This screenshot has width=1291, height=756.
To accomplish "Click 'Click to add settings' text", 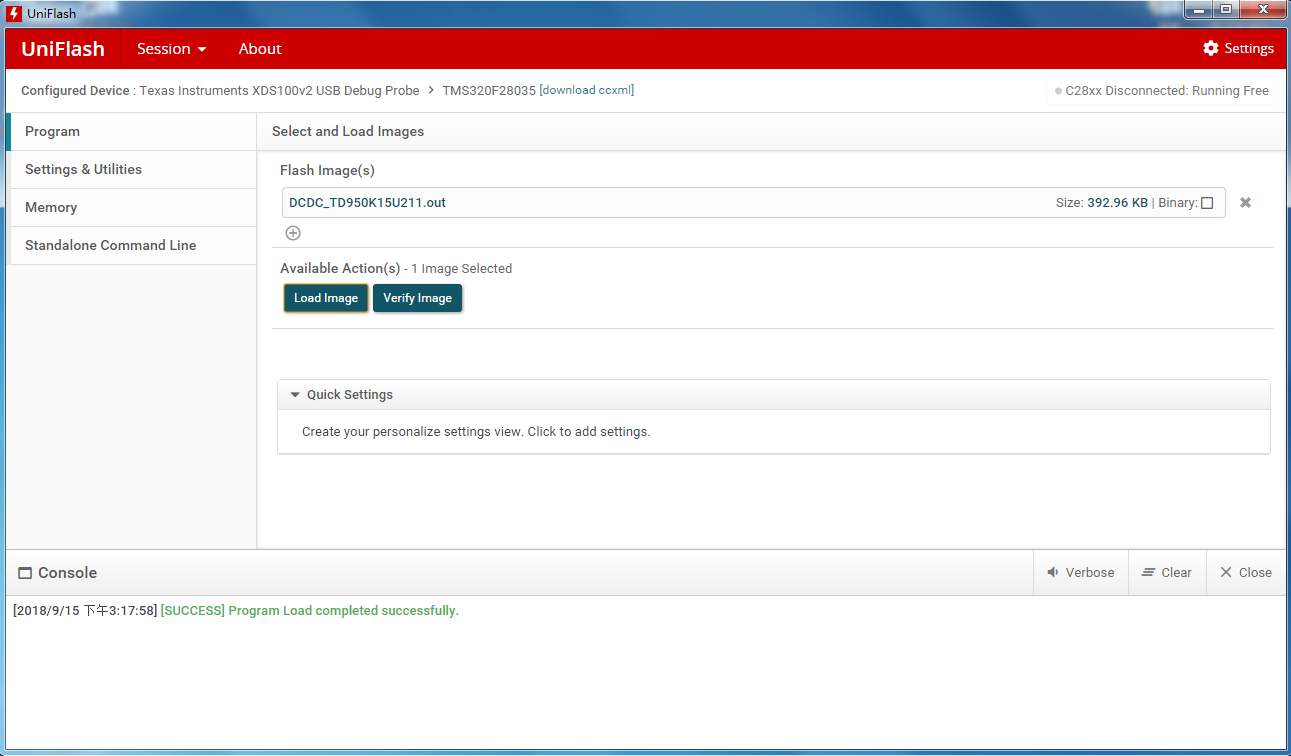I will (589, 432).
